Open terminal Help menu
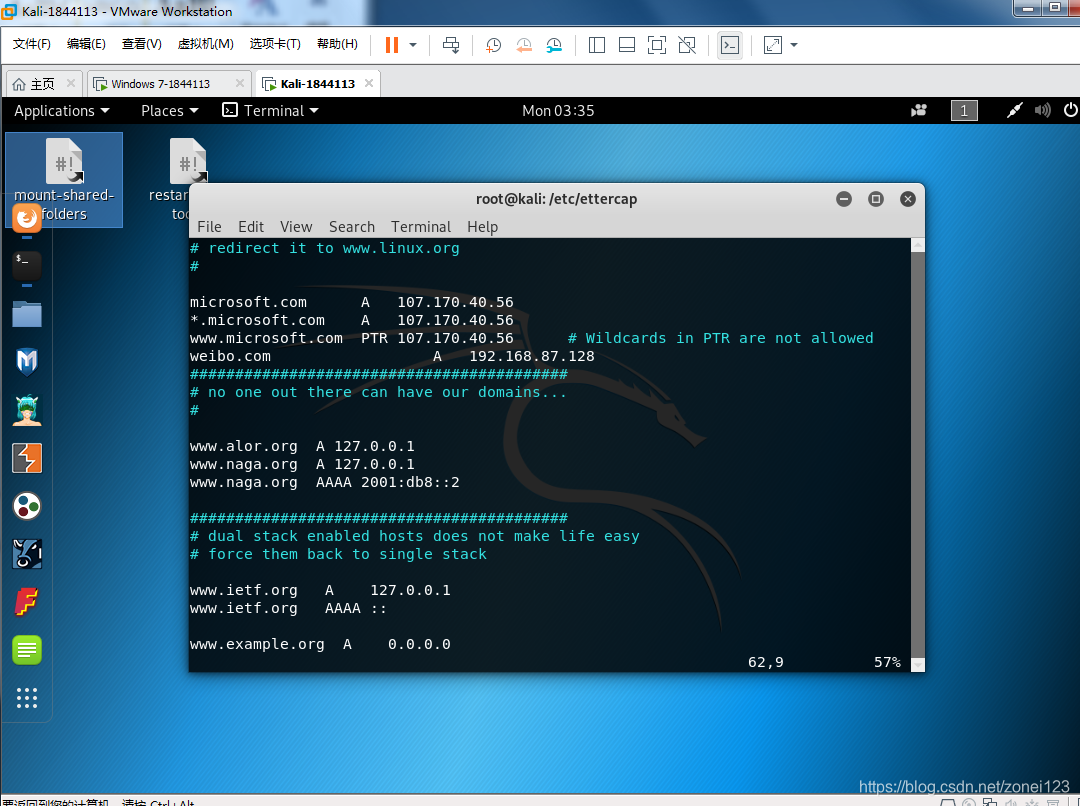This screenshot has height=806, width=1080. tap(482, 227)
